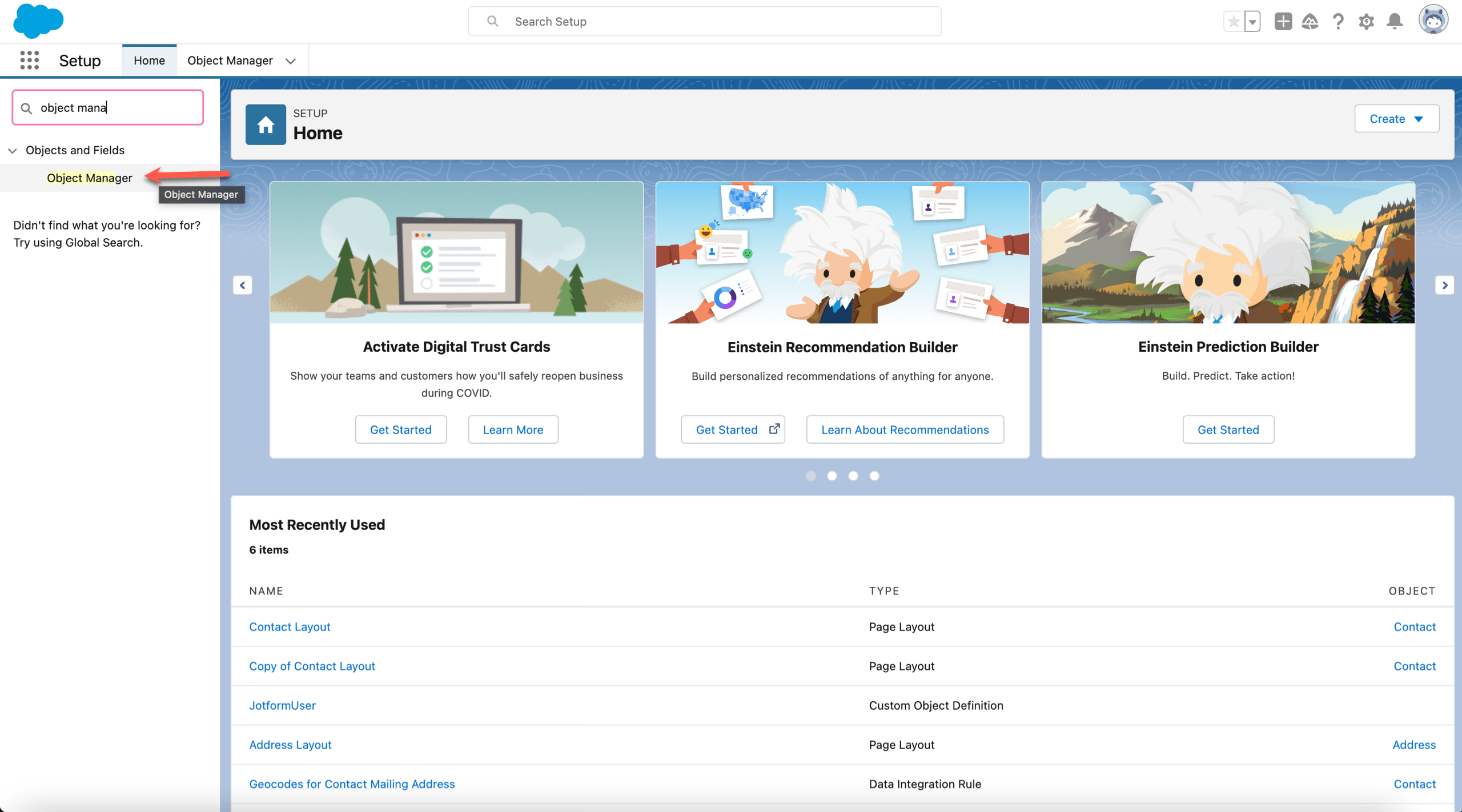Open the App Launcher grid icon
Viewport: 1462px width, 812px height.
[x=29, y=60]
